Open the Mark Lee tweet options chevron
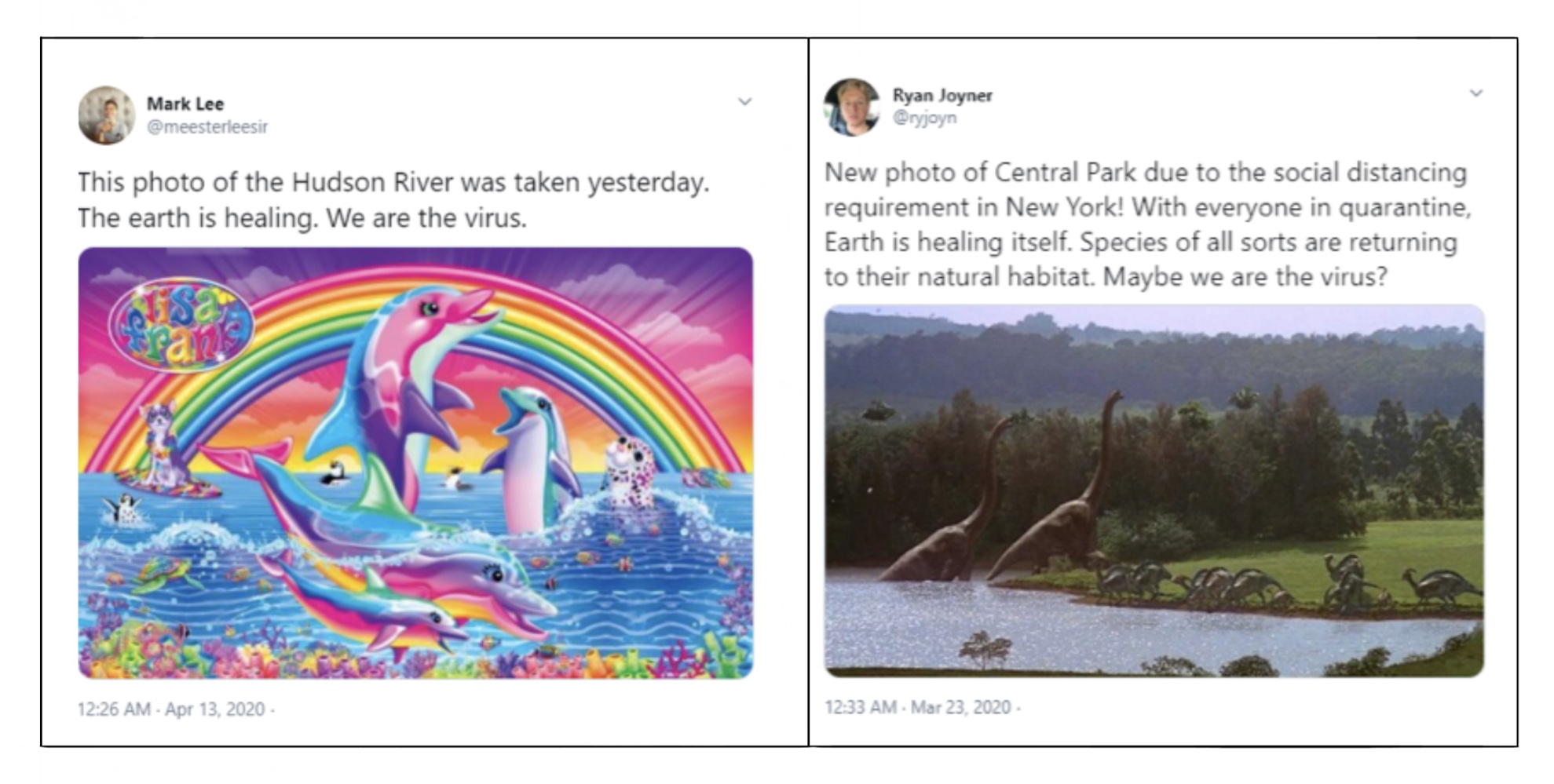 [744, 102]
